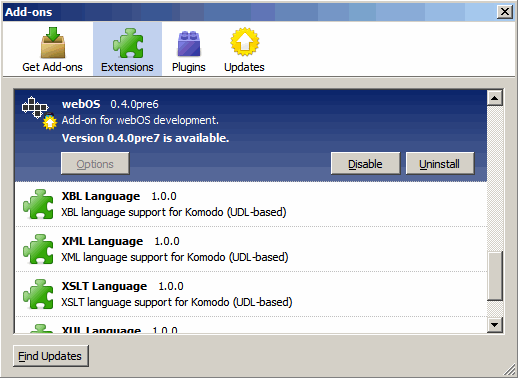Image resolution: width=518 pixels, height=378 pixels.
Task: Click the Find Updates button
Action: [x=51, y=356]
